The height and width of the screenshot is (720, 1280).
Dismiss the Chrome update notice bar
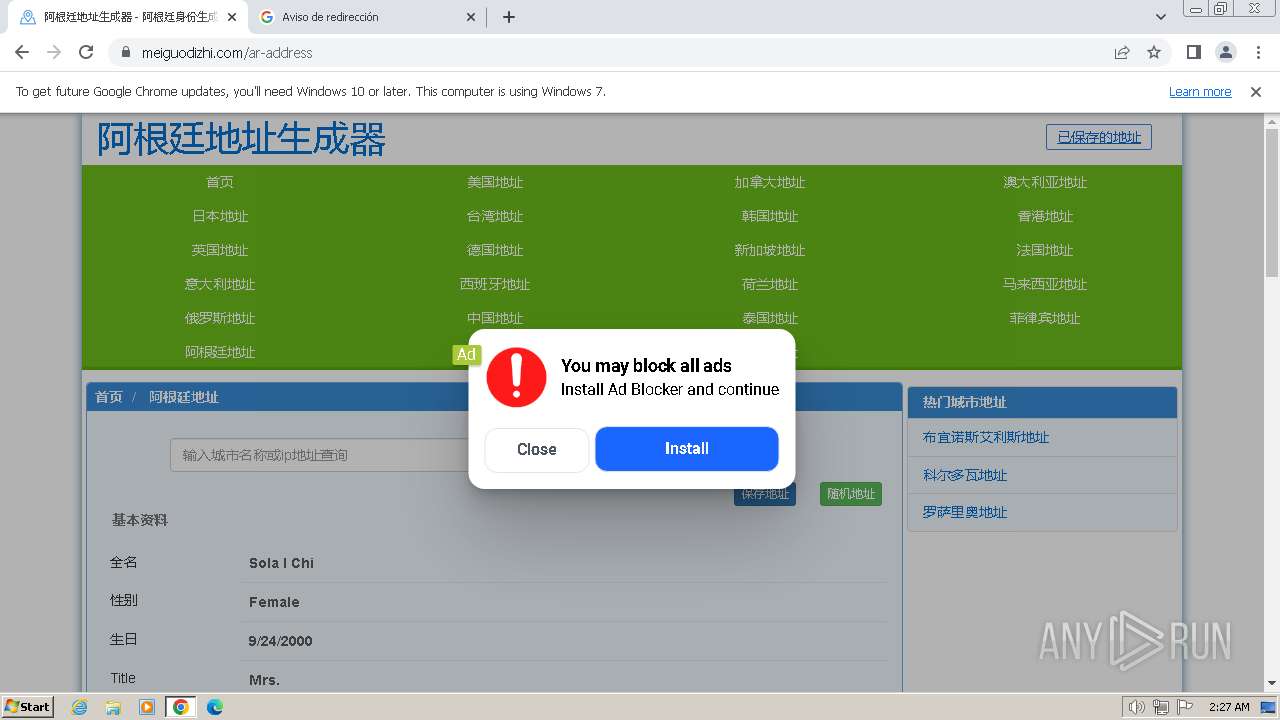tap(1256, 91)
